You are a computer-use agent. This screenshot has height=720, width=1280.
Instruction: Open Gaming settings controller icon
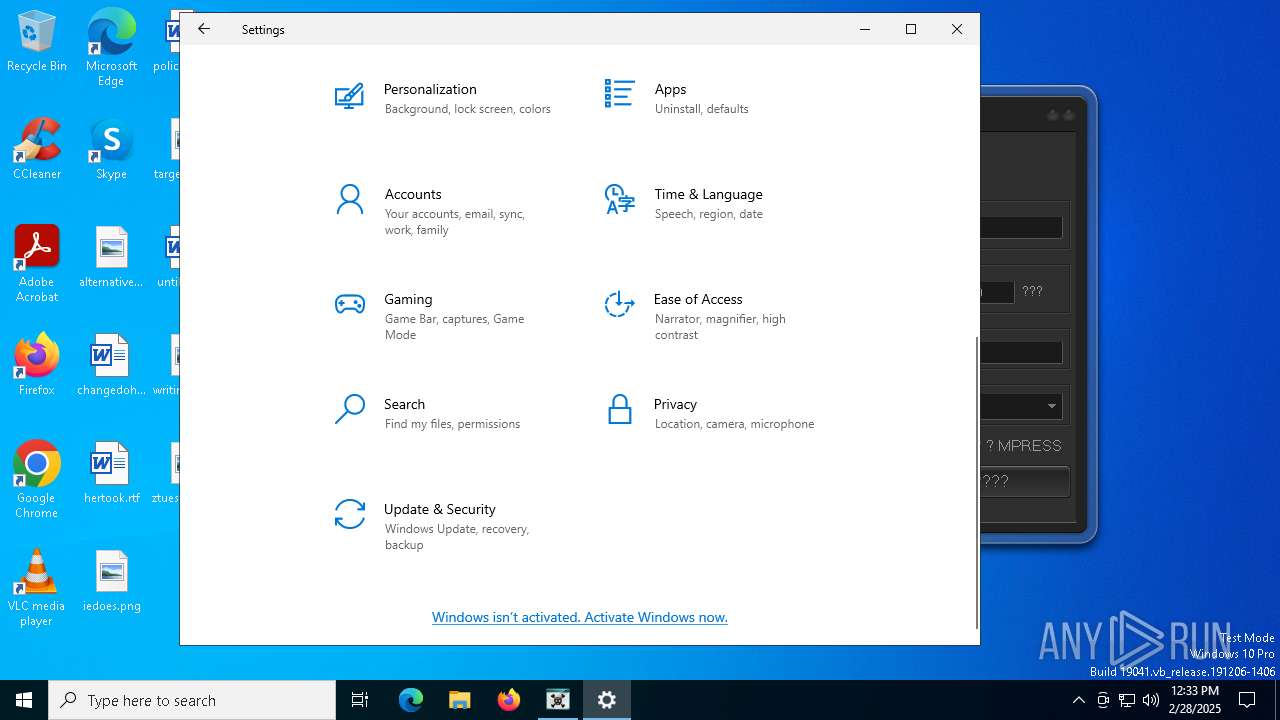coord(349,304)
